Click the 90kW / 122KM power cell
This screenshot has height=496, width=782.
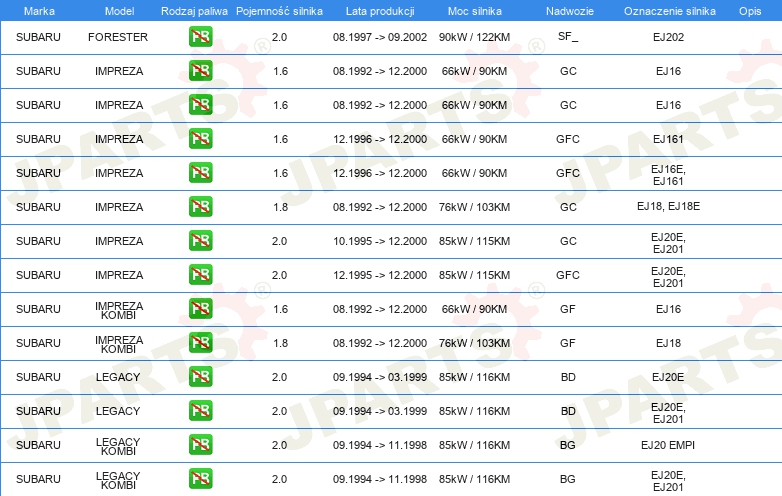tap(474, 37)
